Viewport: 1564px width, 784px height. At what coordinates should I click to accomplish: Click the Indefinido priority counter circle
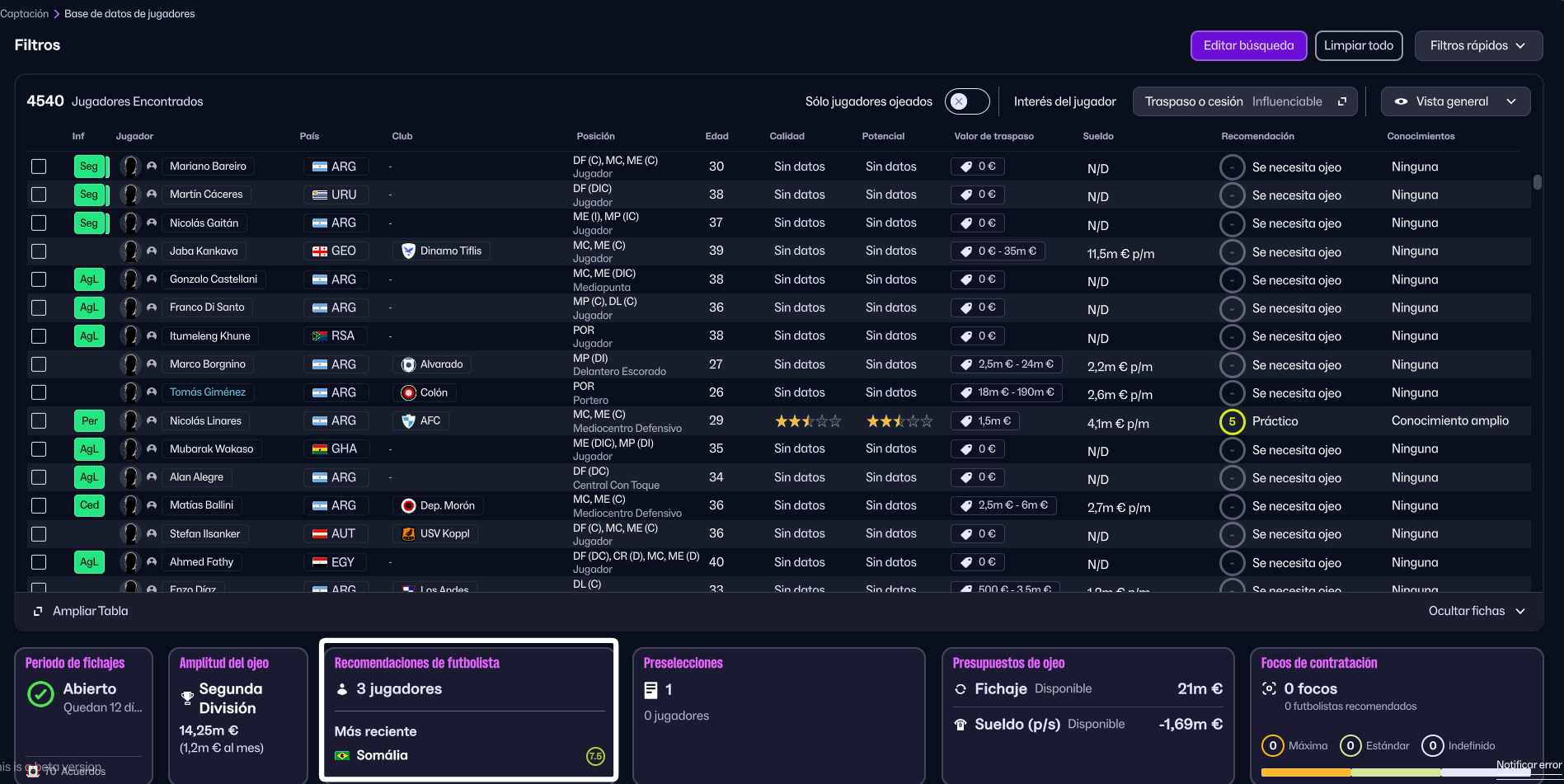1432,746
